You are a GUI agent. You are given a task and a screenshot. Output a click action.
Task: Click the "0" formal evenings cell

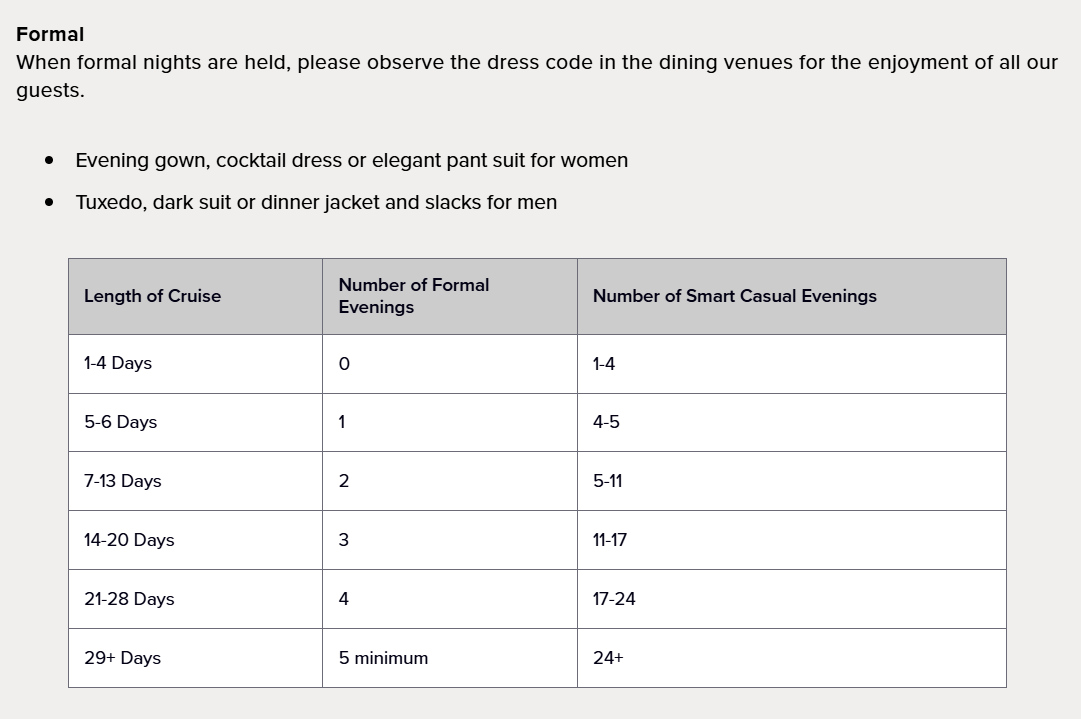click(344, 364)
